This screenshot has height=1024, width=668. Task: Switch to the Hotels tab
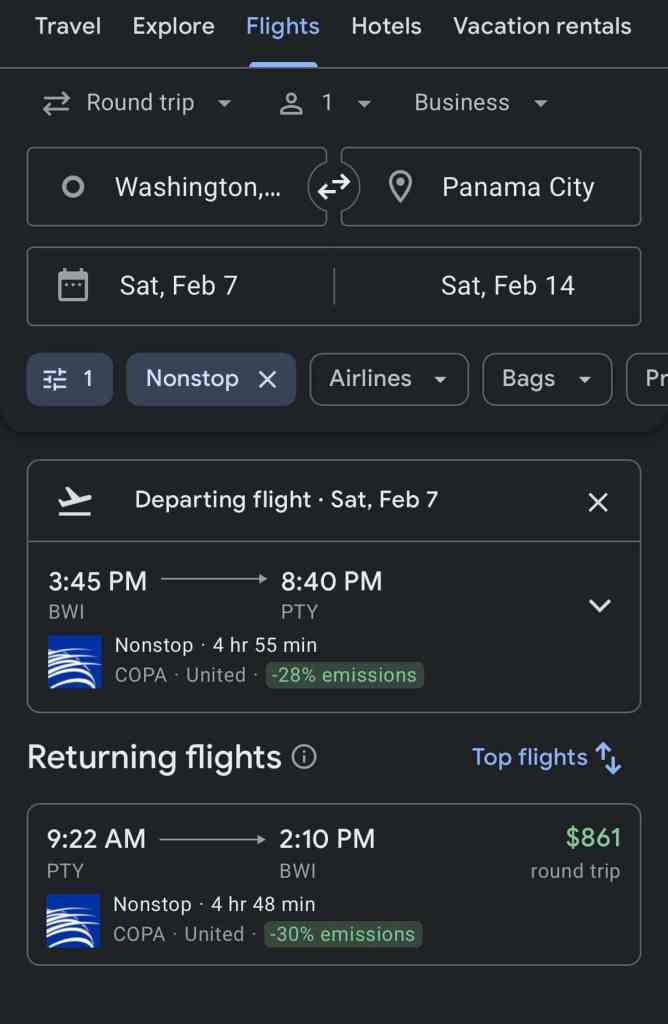386,26
